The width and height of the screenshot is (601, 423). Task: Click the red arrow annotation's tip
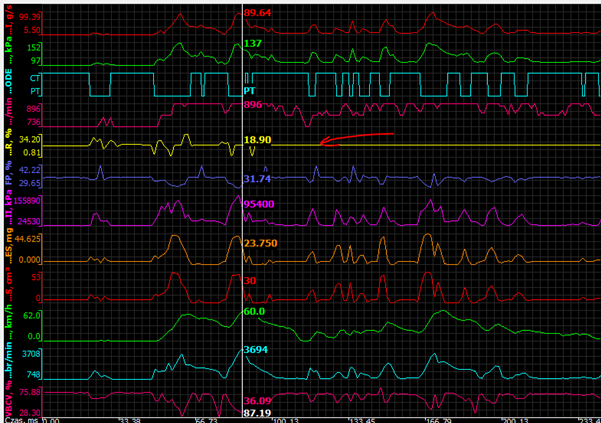320,143
